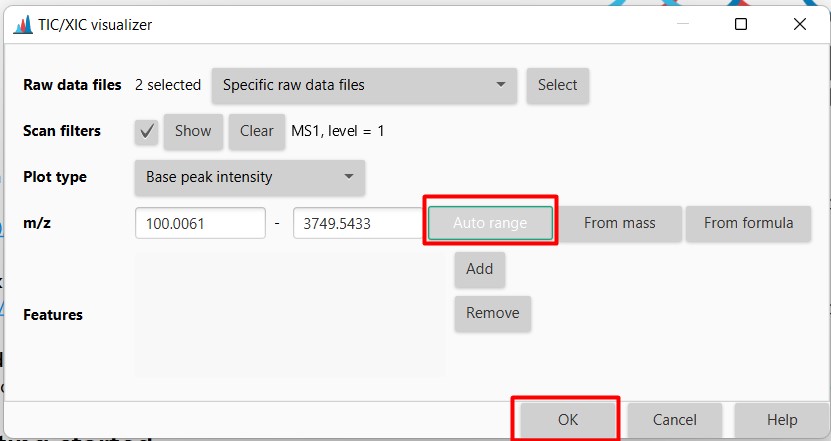Focus the m/z maximum field 3749.5433
Image resolution: width=831 pixels, height=441 pixels.
click(357, 223)
